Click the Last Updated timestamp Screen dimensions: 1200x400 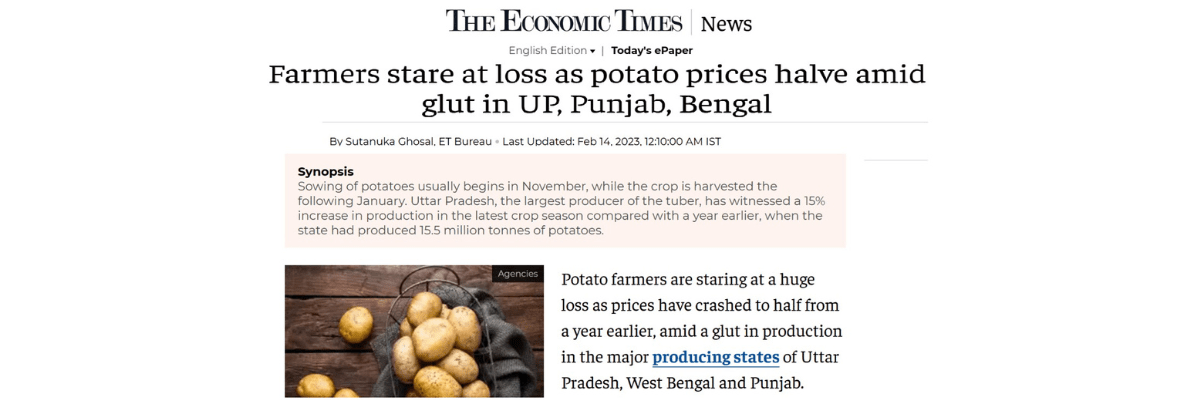coord(612,141)
